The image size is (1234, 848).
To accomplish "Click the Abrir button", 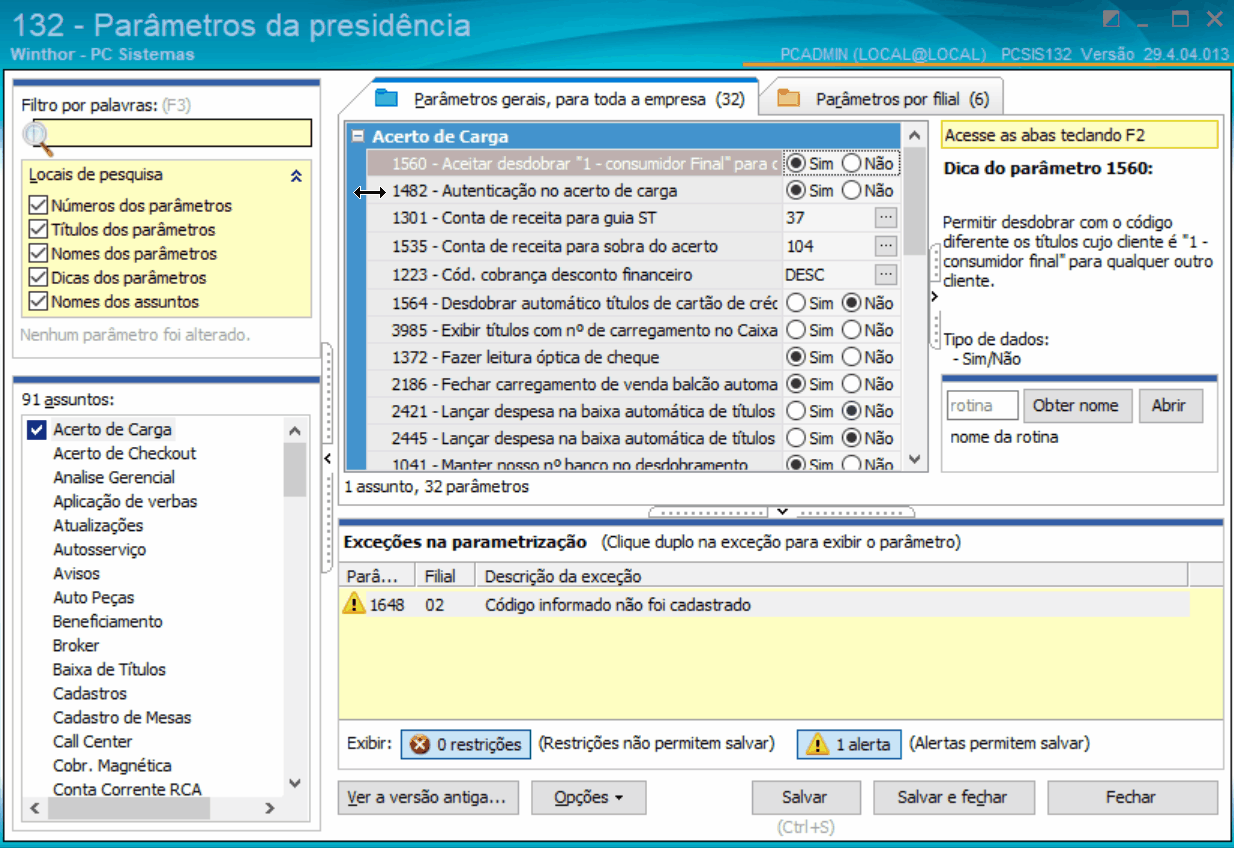I will coord(1170,405).
